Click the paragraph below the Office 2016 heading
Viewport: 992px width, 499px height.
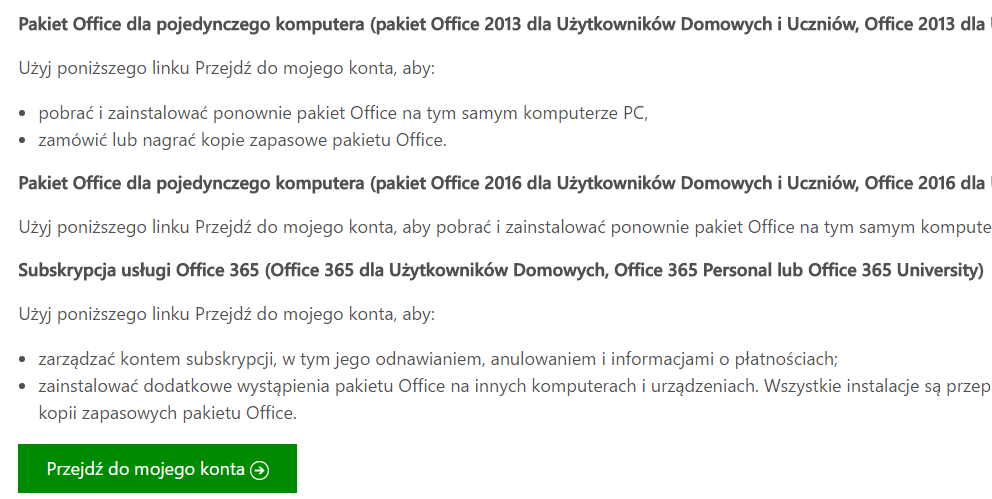coord(500,227)
